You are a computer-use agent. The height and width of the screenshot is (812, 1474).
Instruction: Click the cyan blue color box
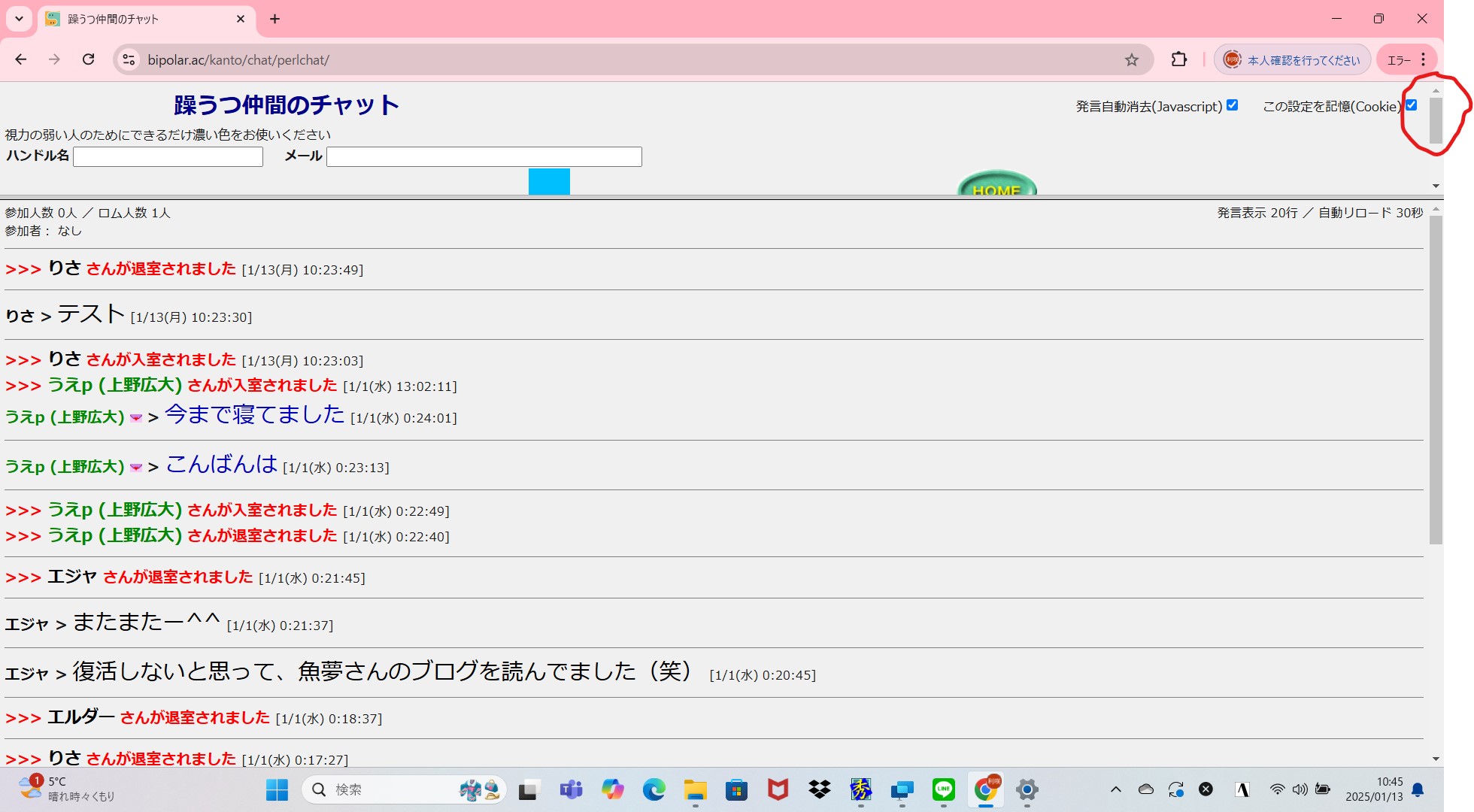pos(549,181)
